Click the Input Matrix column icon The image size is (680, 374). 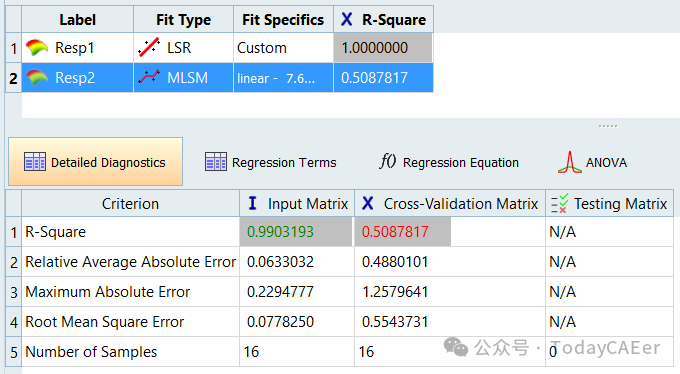252,203
